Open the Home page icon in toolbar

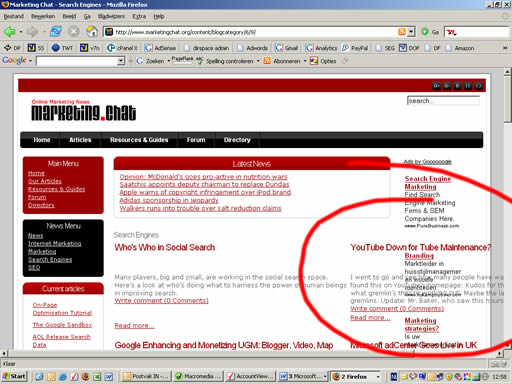pos(92,32)
